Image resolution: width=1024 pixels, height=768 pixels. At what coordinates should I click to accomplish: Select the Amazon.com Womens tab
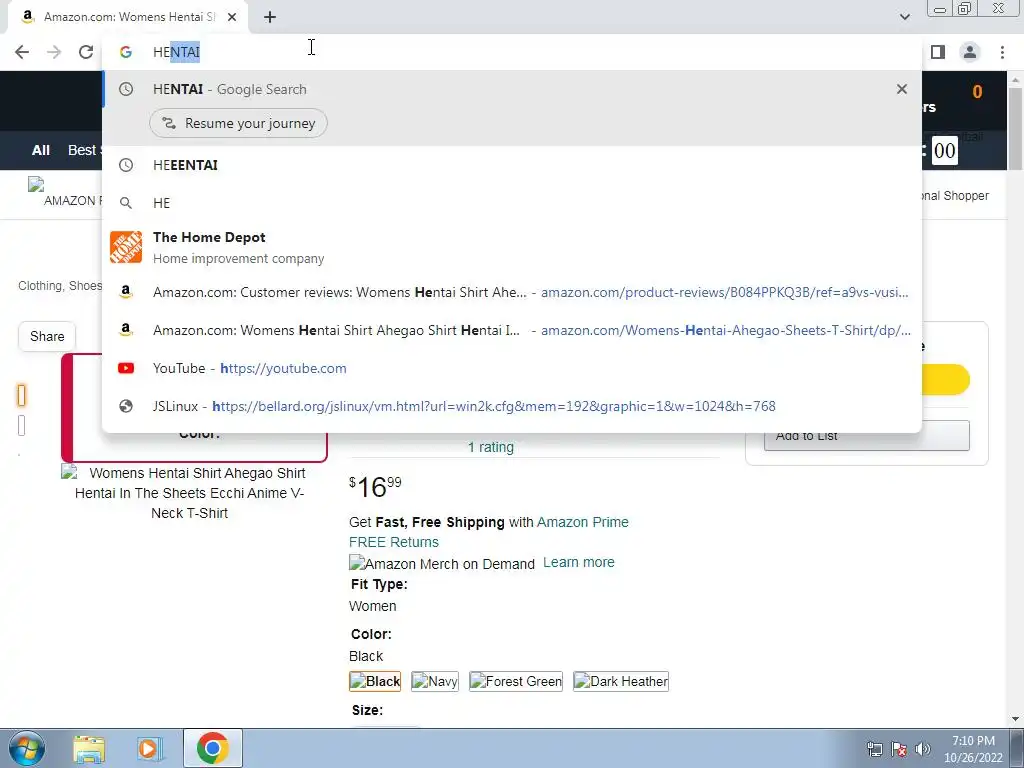pyautogui.click(x=127, y=17)
